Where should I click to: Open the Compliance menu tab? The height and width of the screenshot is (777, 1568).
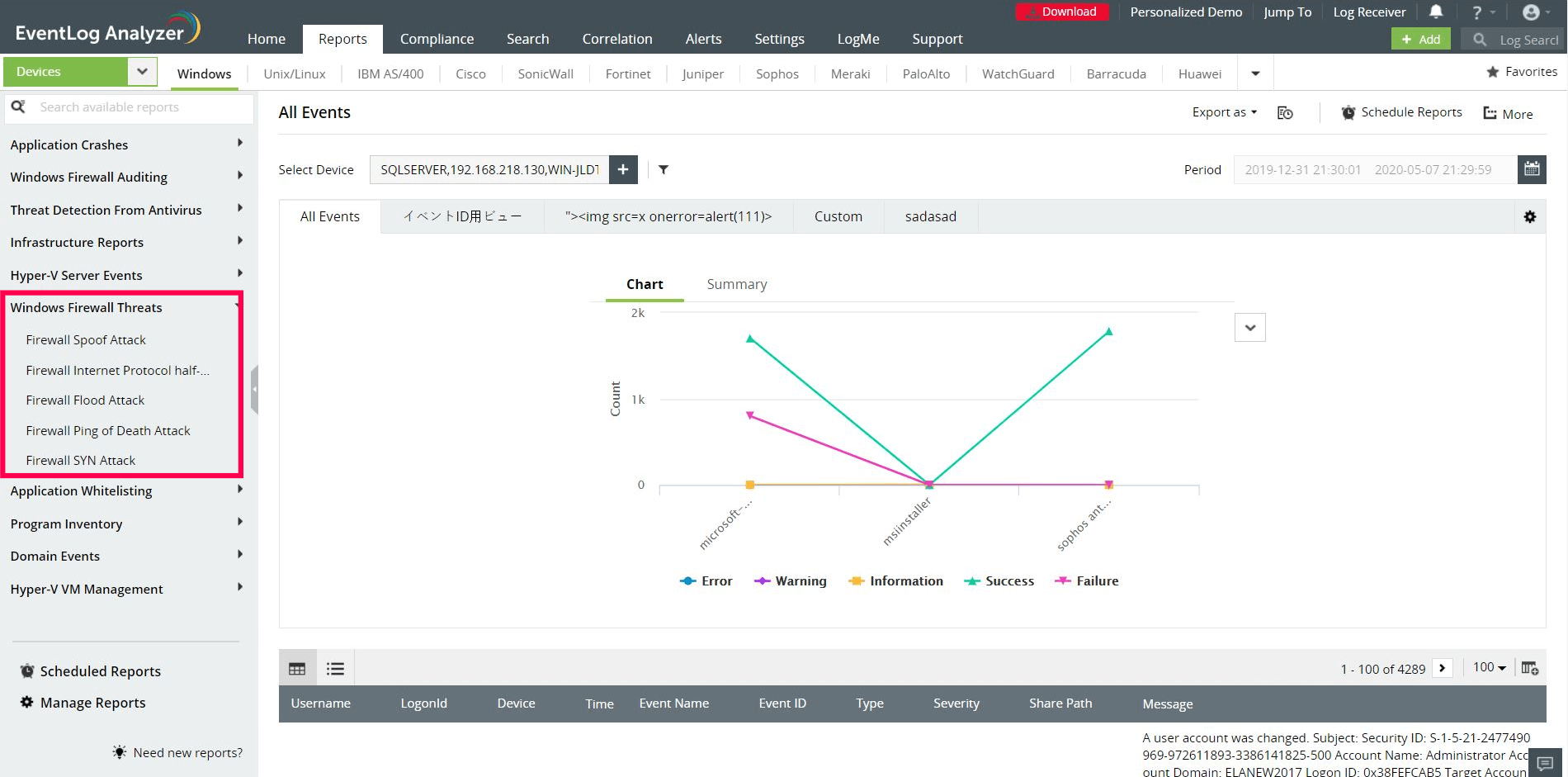pyautogui.click(x=437, y=39)
